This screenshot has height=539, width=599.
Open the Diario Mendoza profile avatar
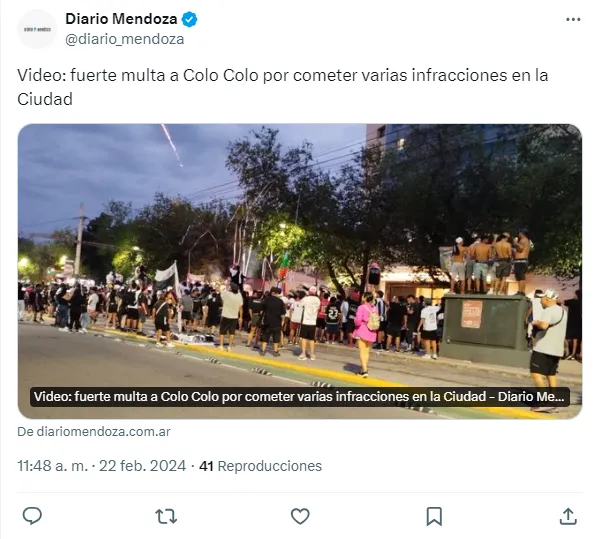pos(37,29)
